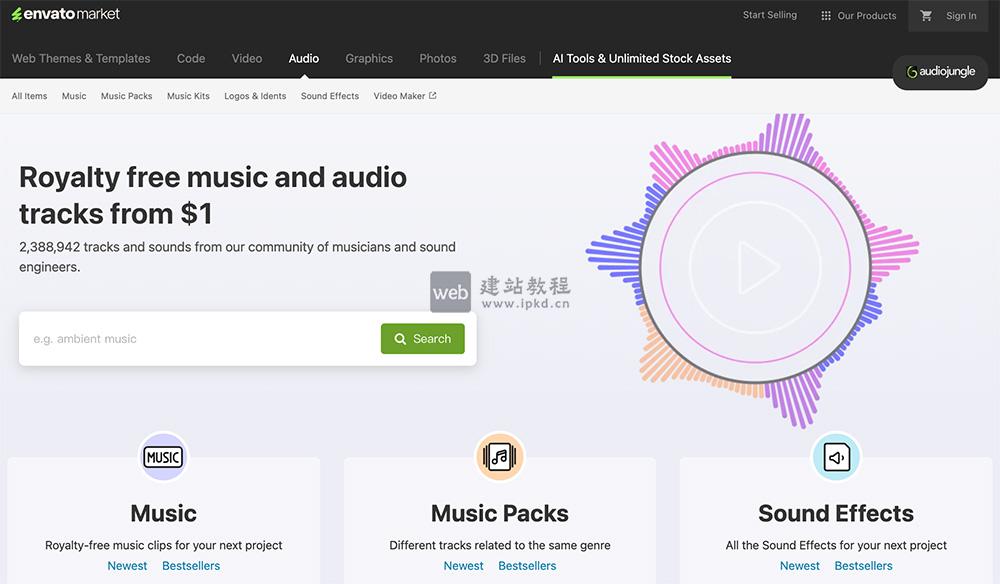
Task: Switch to the Graphics tab
Action: [369, 59]
